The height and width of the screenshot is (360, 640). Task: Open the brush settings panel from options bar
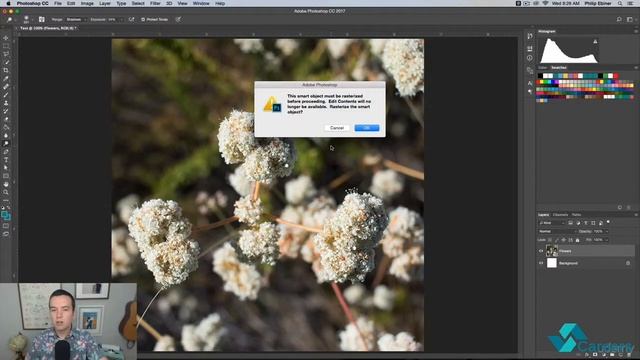pyautogui.click(x=42, y=19)
